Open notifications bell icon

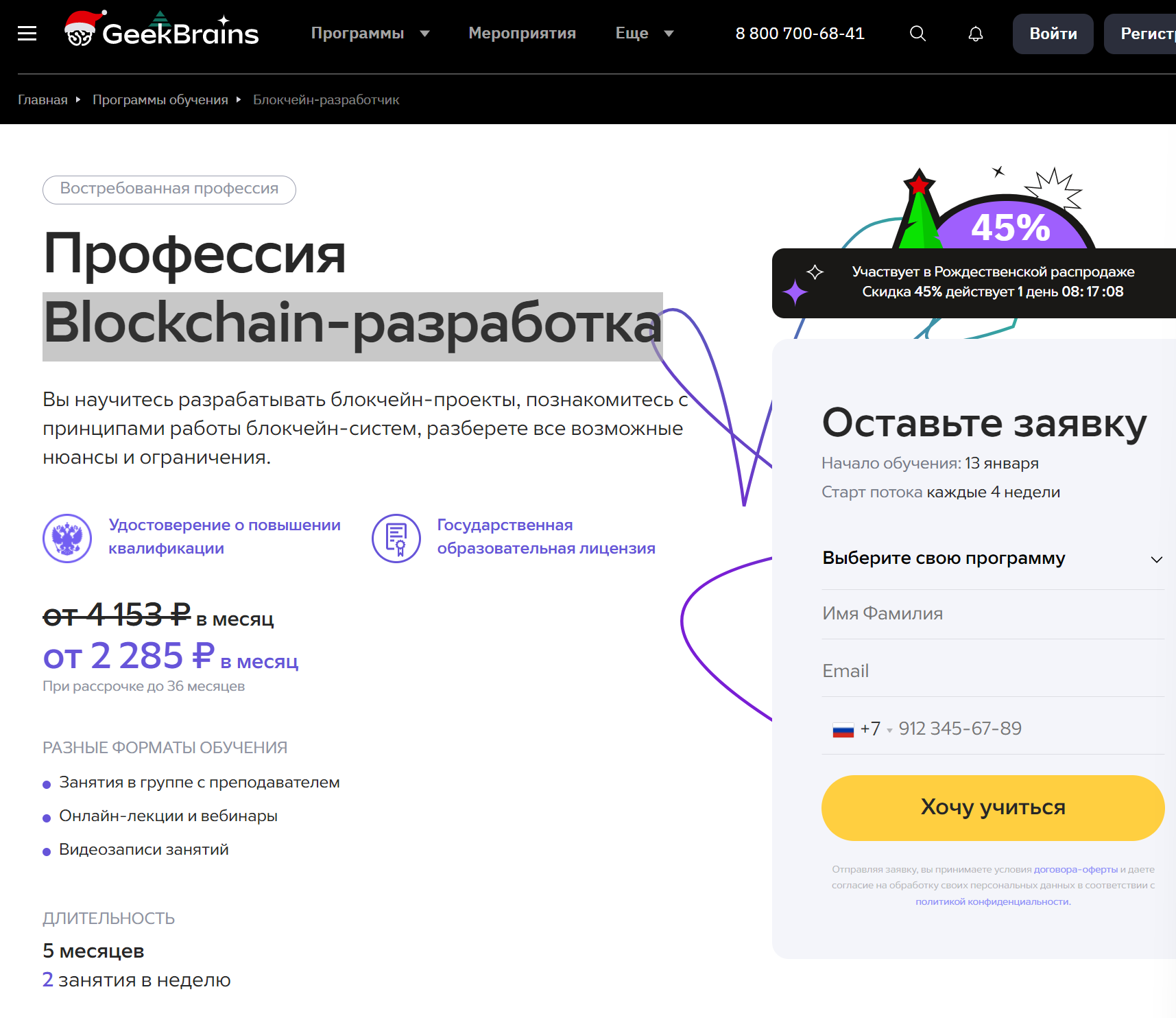click(975, 34)
